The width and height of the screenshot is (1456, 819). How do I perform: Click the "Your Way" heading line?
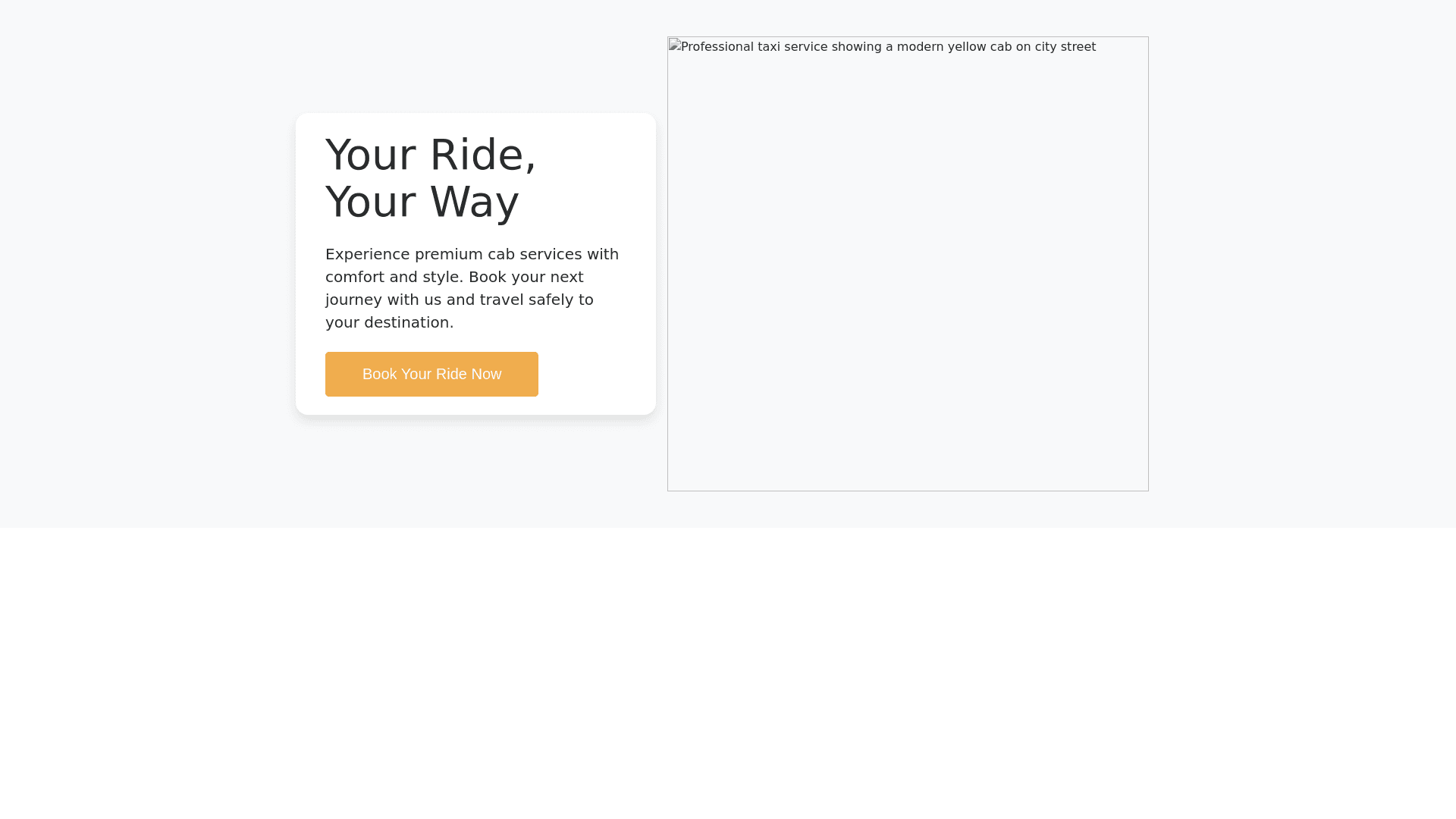point(422,202)
